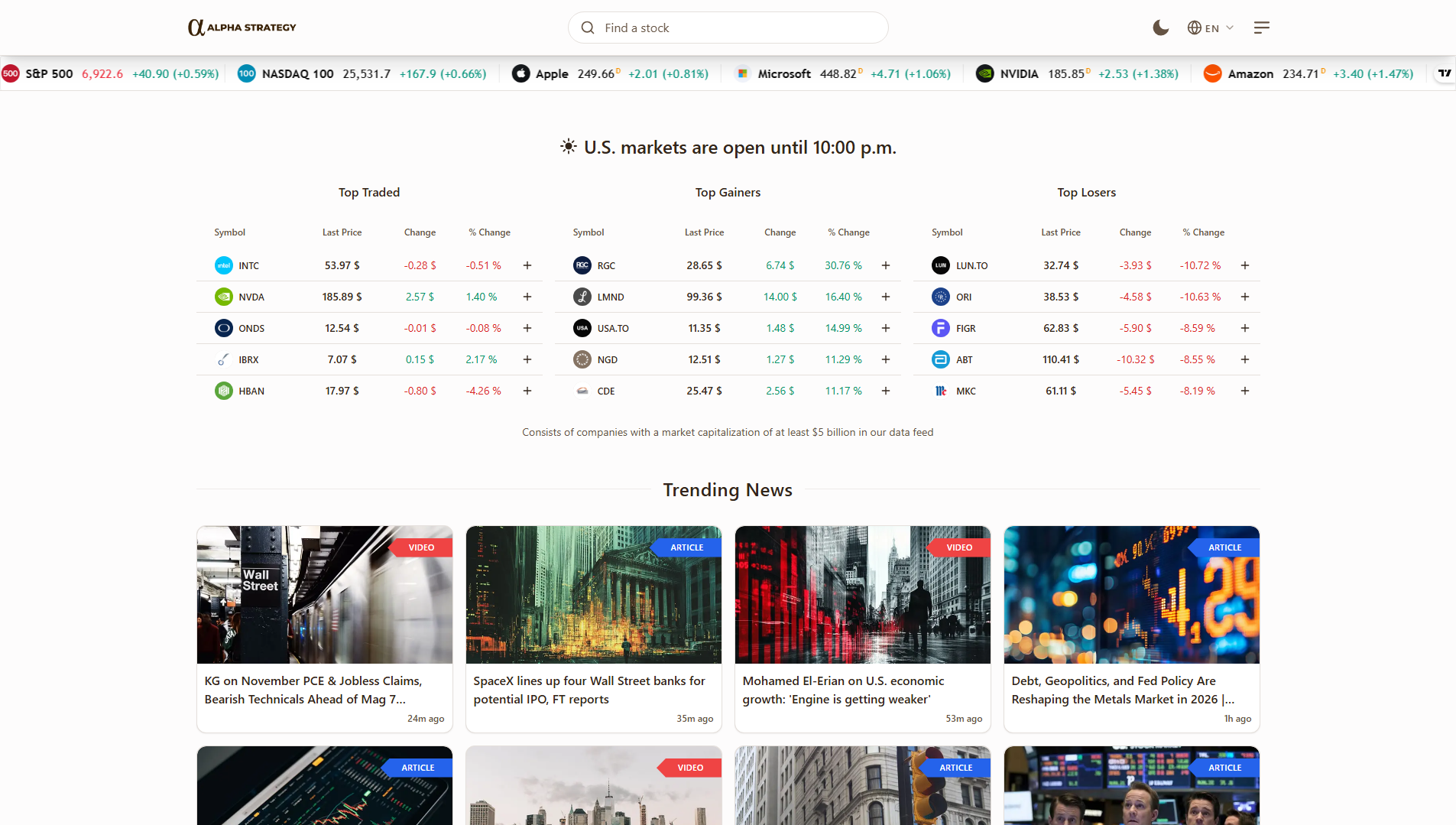Click the Microsoft logo in the ticker

(742, 73)
